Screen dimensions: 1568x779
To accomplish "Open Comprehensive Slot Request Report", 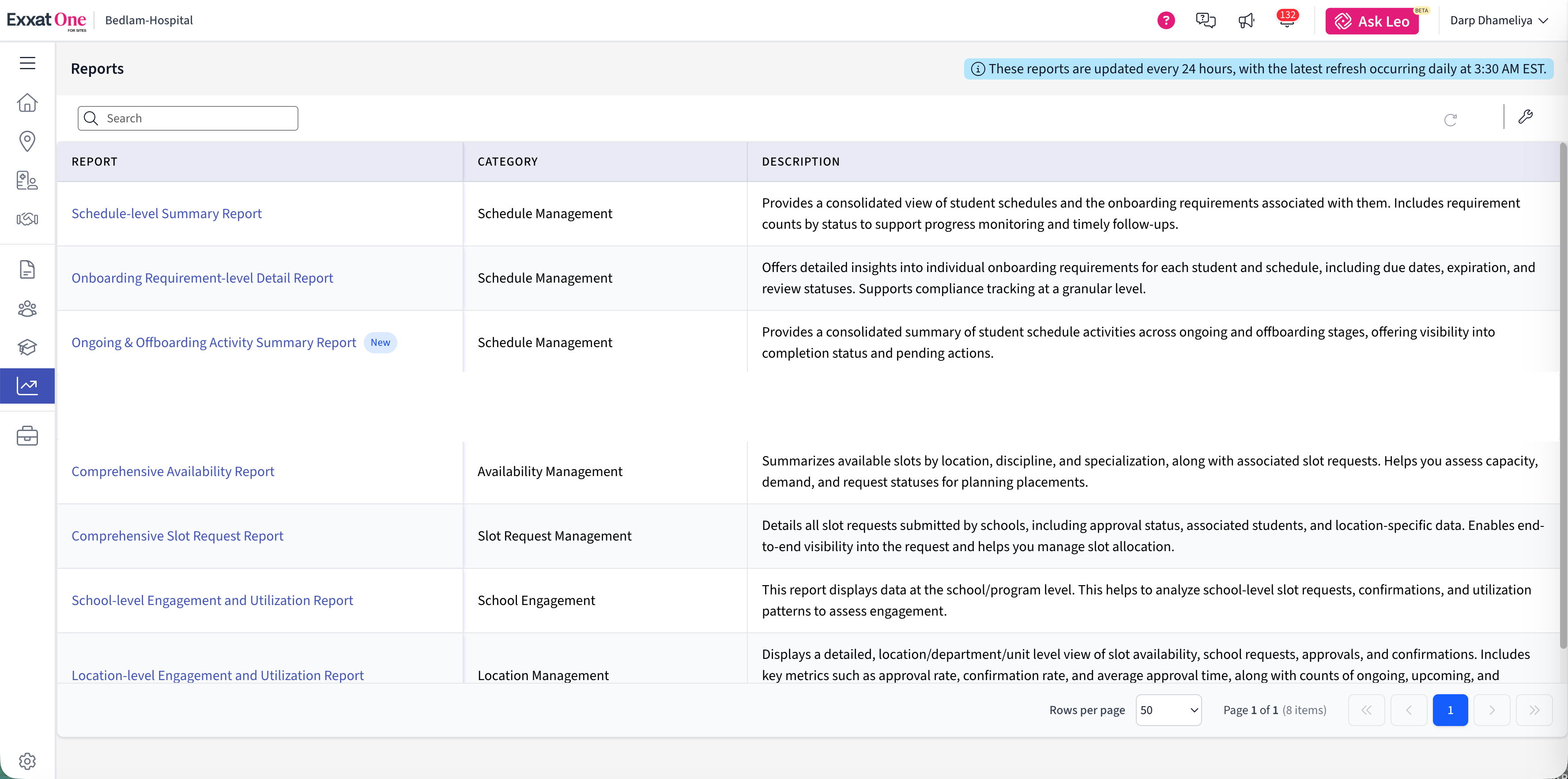I will point(177,536).
